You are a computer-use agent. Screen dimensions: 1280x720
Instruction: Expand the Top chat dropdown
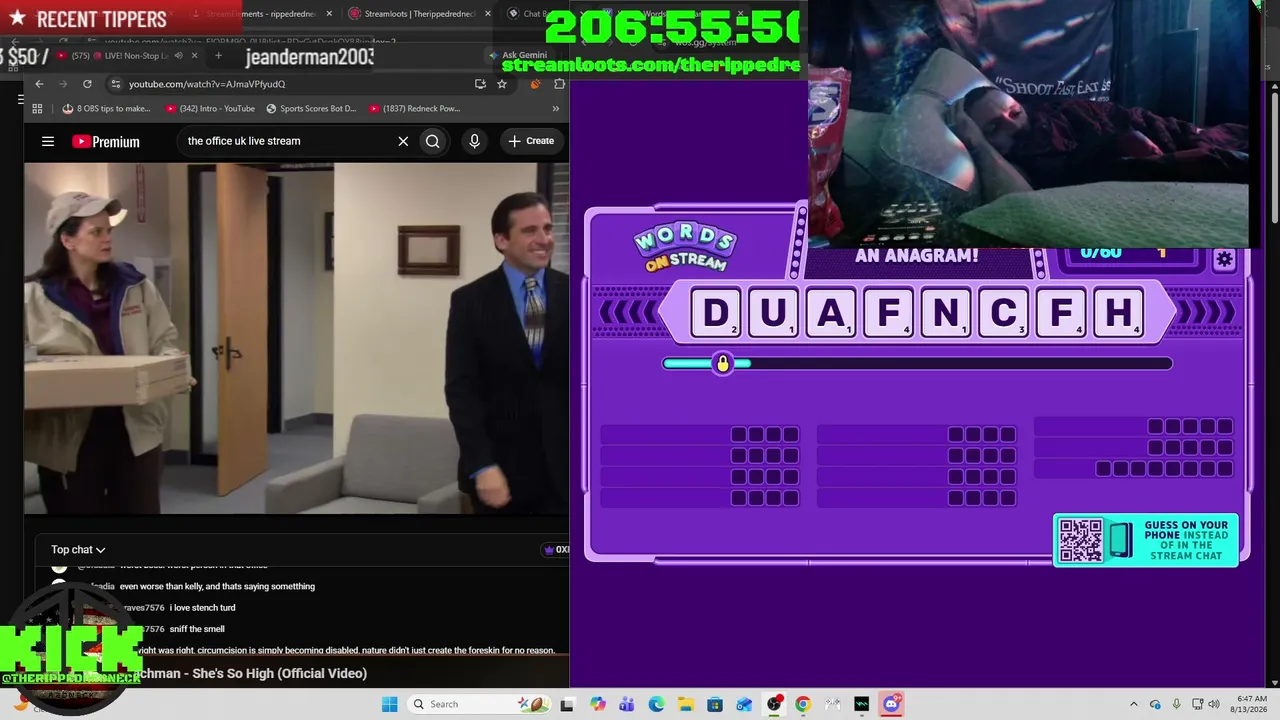click(78, 549)
